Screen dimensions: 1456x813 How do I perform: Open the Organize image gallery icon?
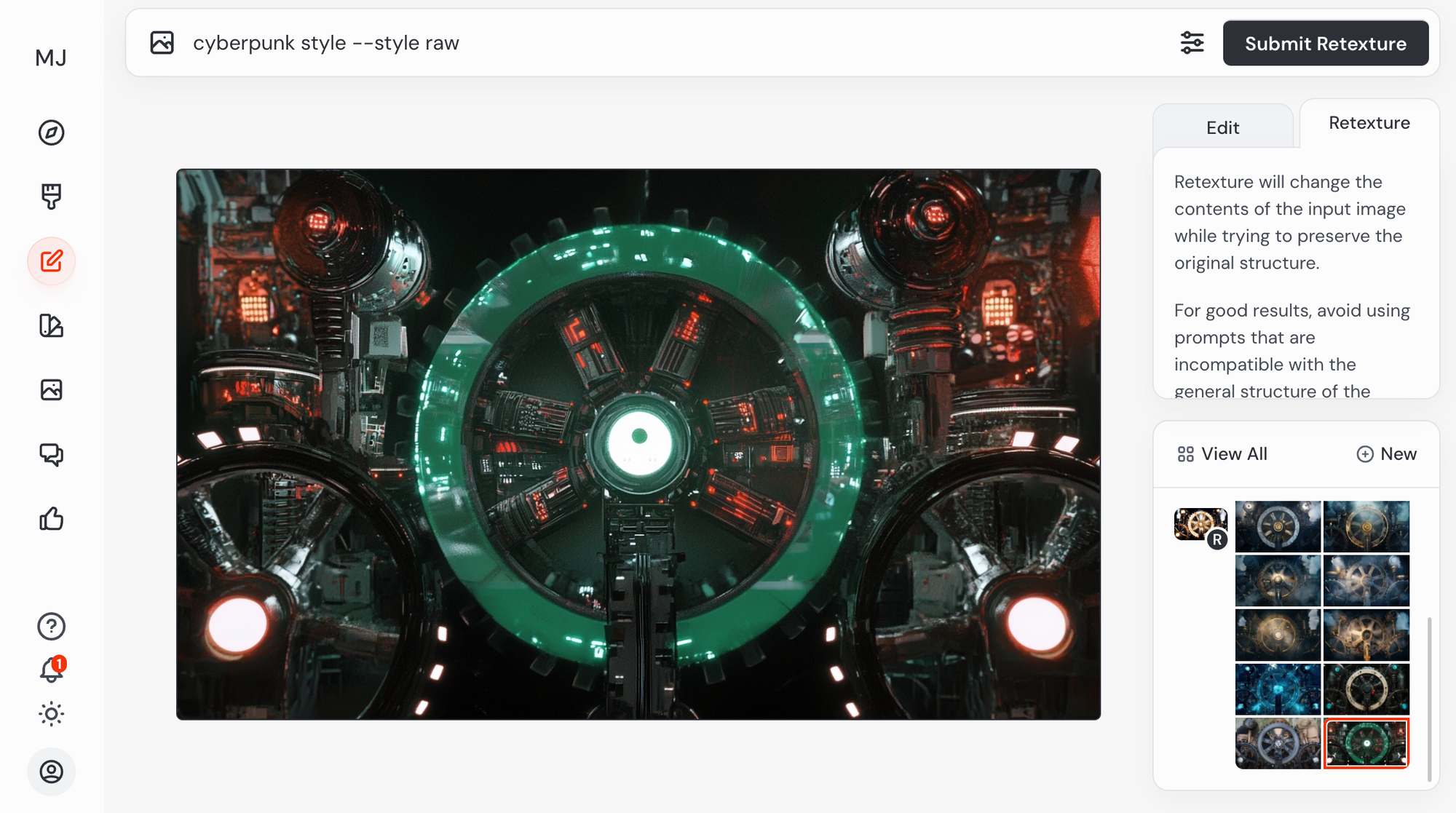51,389
